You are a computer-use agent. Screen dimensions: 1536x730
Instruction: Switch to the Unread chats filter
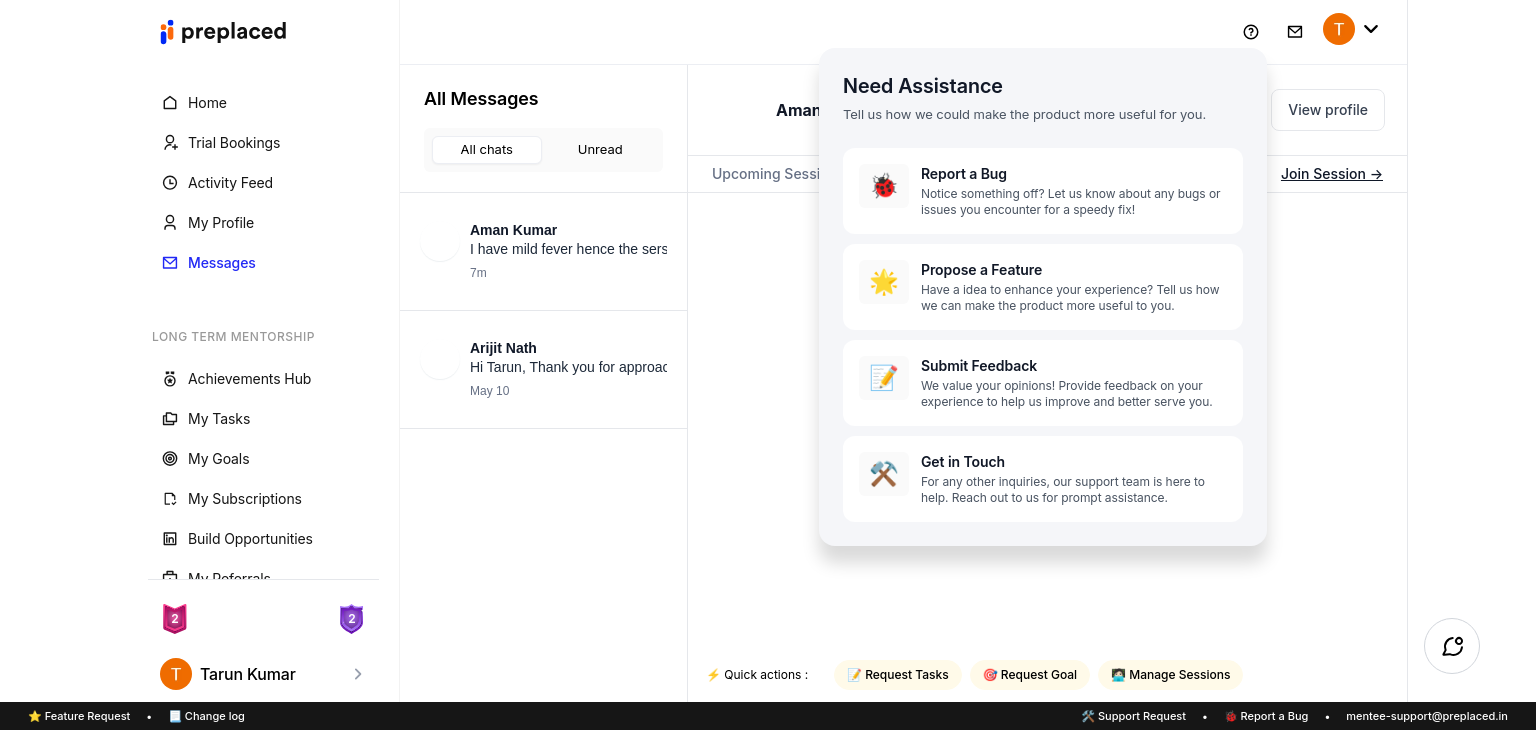[600, 150]
